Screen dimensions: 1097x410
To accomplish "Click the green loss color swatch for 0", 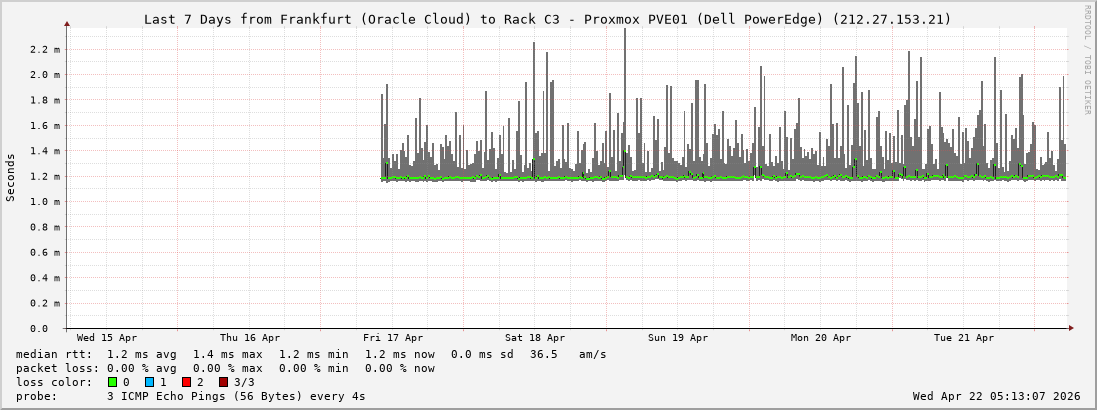I will click(113, 382).
